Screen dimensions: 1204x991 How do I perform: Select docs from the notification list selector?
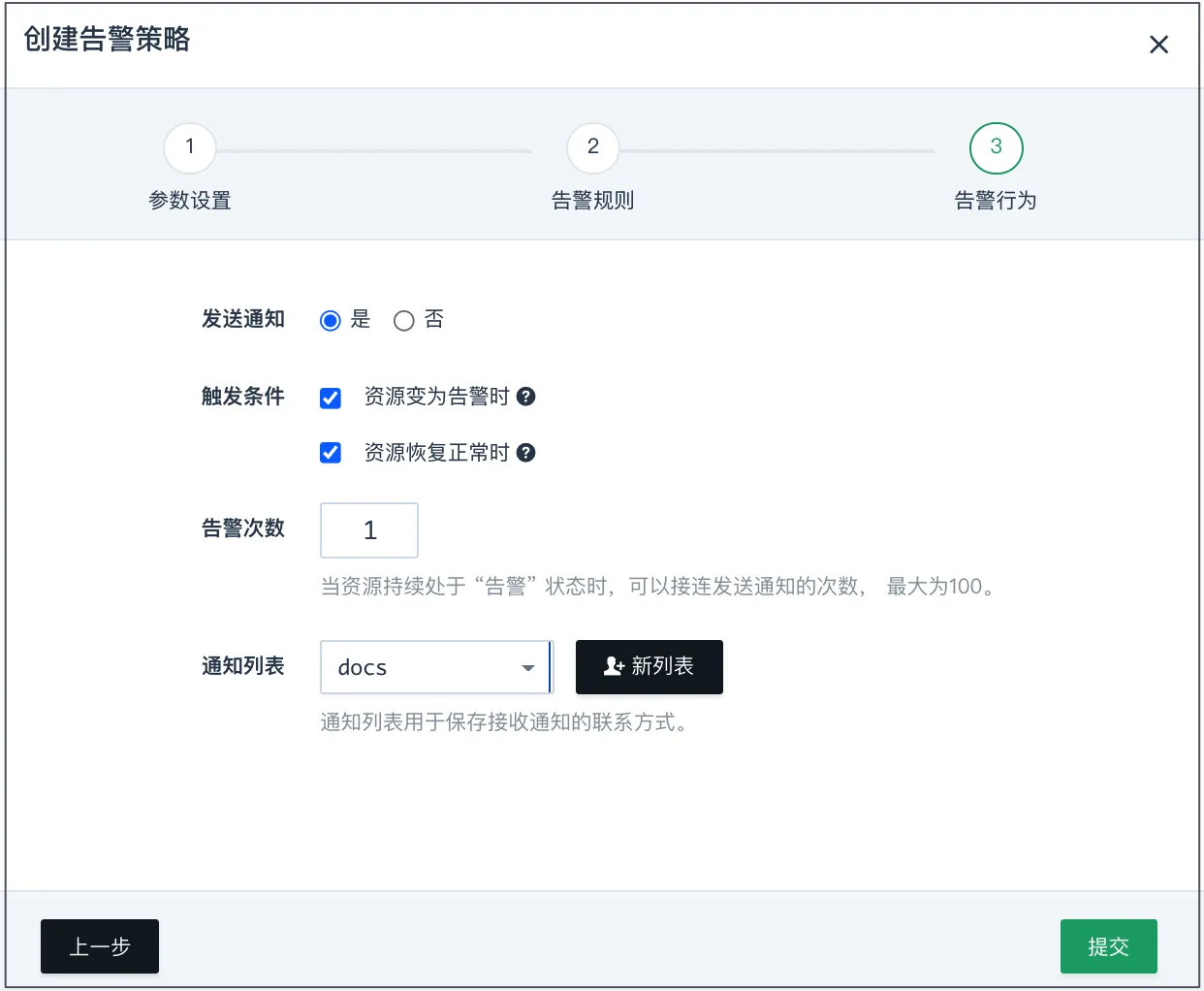pos(435,667)
